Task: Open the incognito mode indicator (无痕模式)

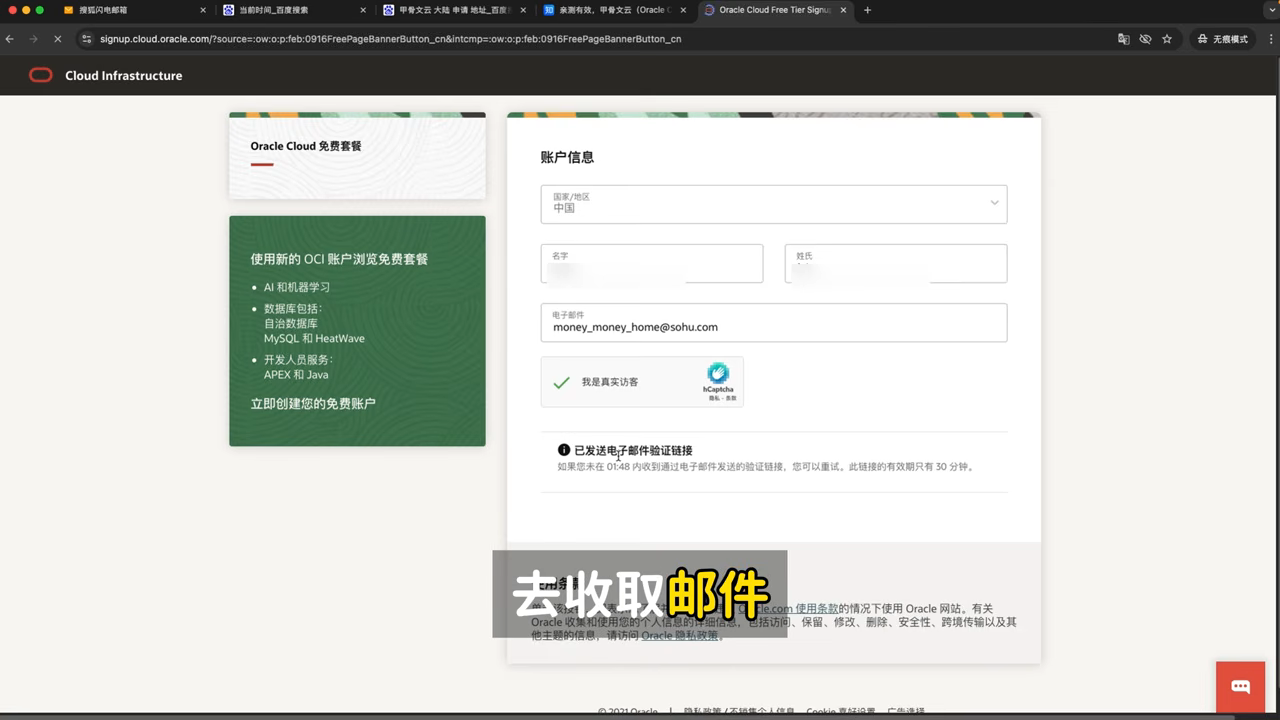Action: point(1222,39)
